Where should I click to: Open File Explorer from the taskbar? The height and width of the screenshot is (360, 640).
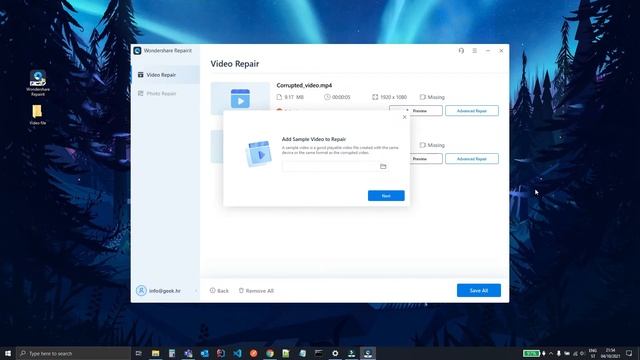(156, 353)
